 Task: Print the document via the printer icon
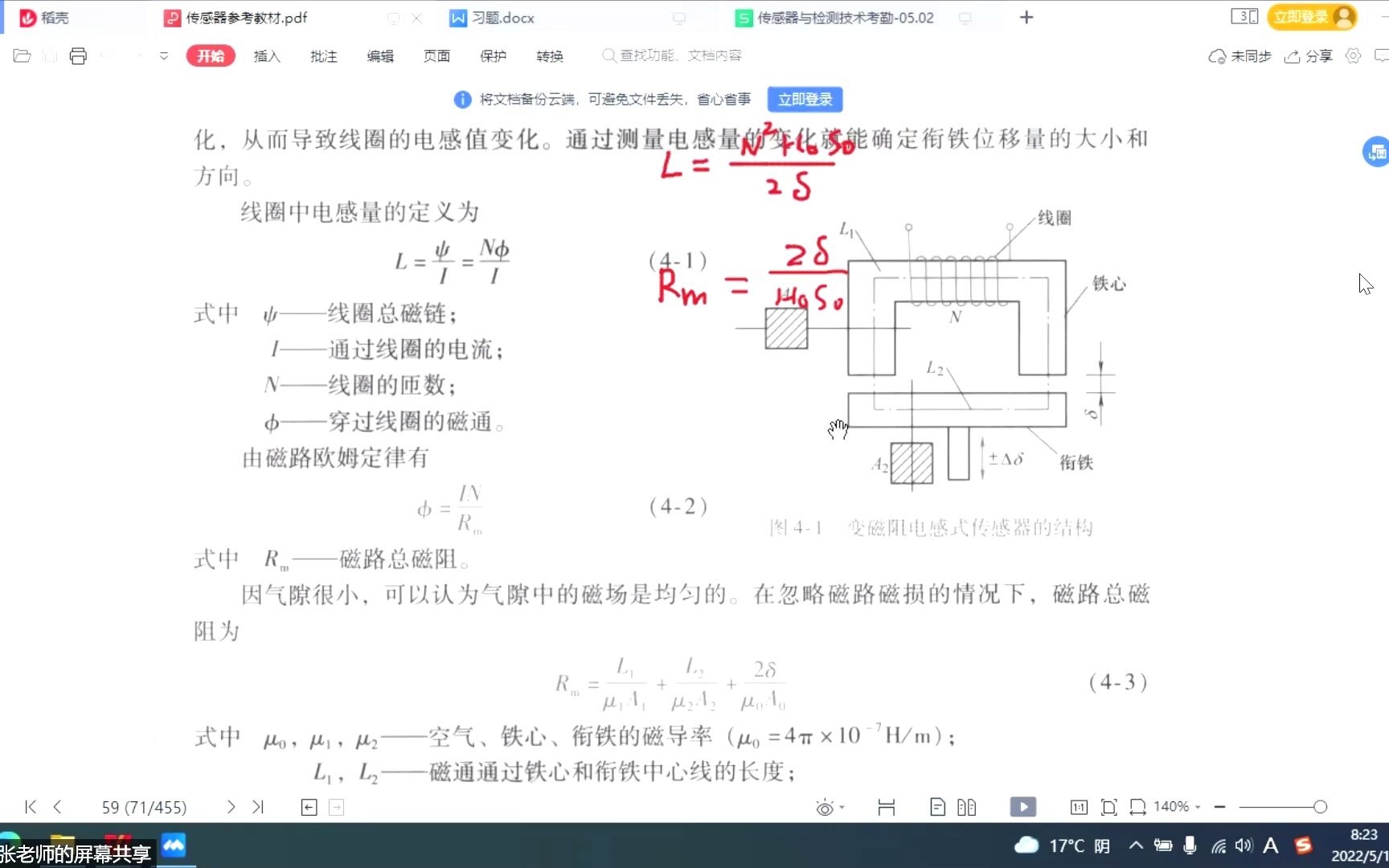tap(77, 56)
